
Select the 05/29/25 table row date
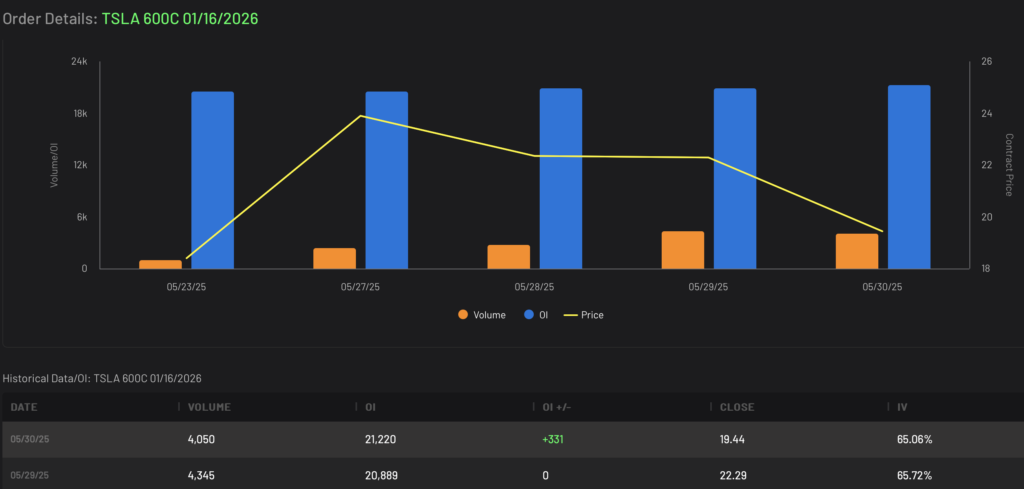tap(29, 475)
